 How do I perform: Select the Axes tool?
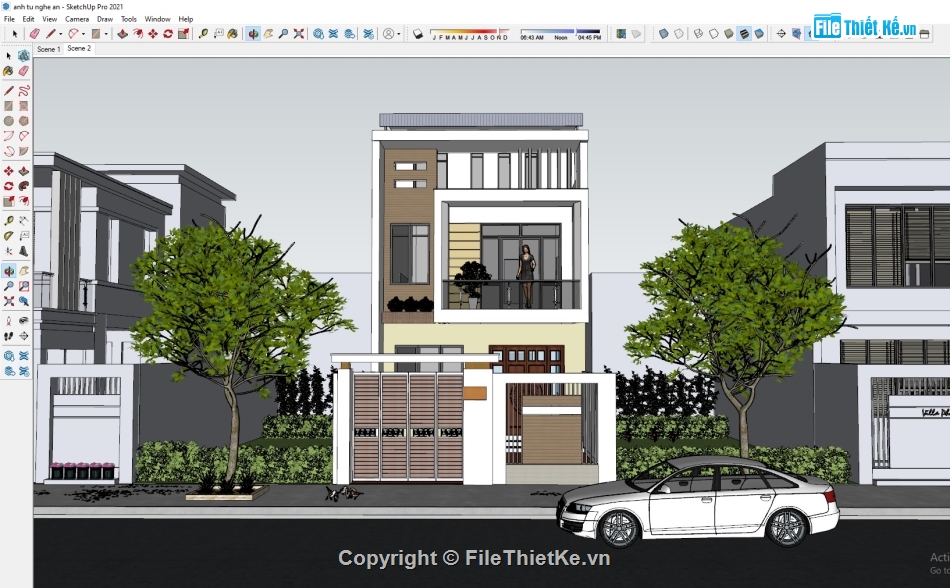[x=8, y=251]
